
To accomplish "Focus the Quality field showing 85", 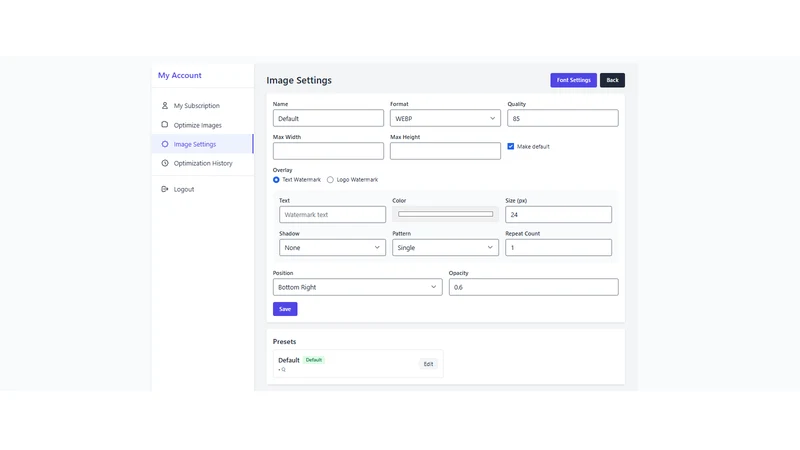I will tap(563, 118).
